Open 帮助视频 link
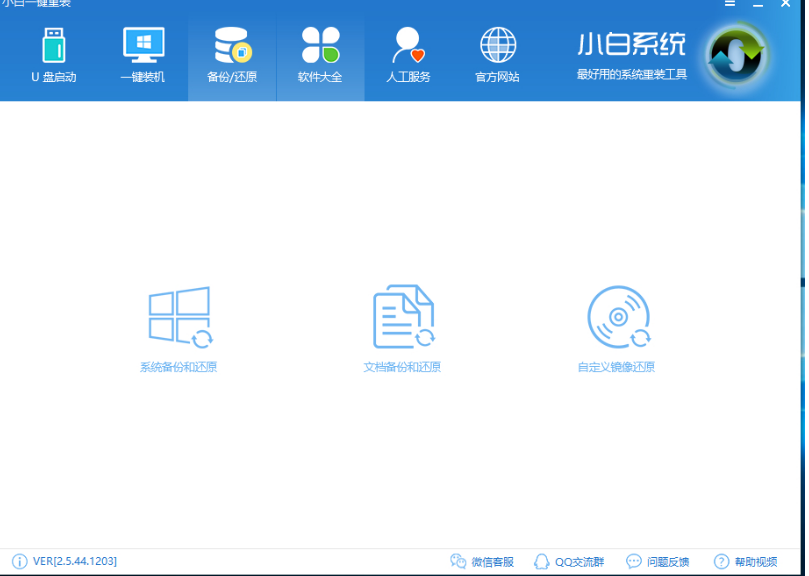The image size is (809, 576). point(756,562)
